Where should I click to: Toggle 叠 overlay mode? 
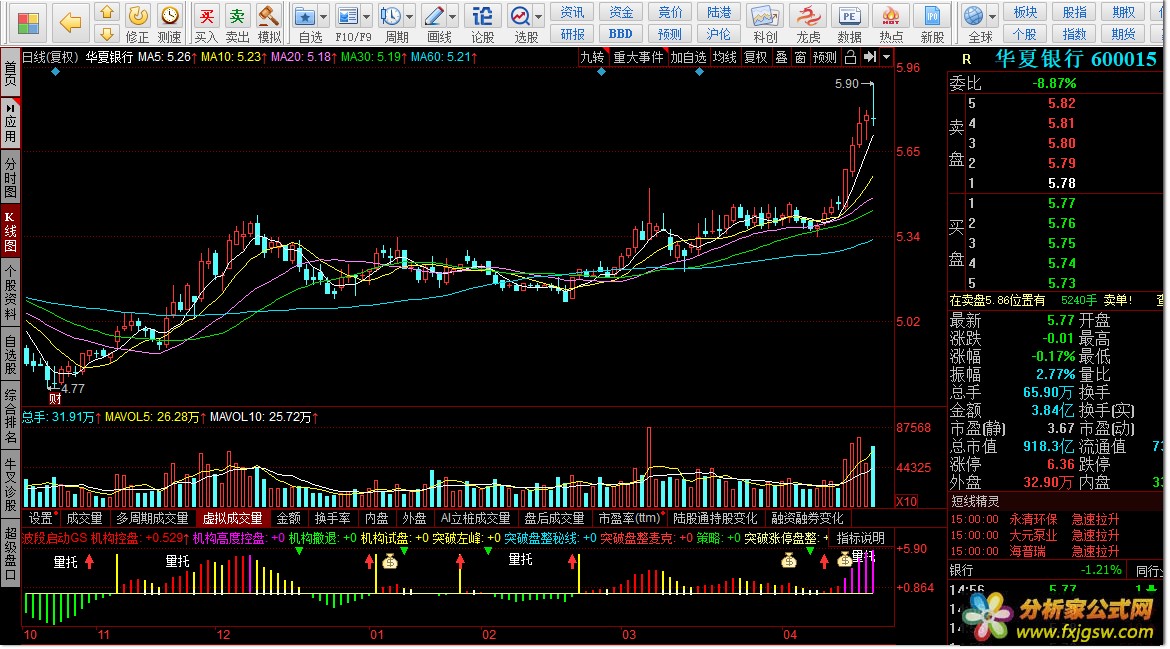coord(781,57)
